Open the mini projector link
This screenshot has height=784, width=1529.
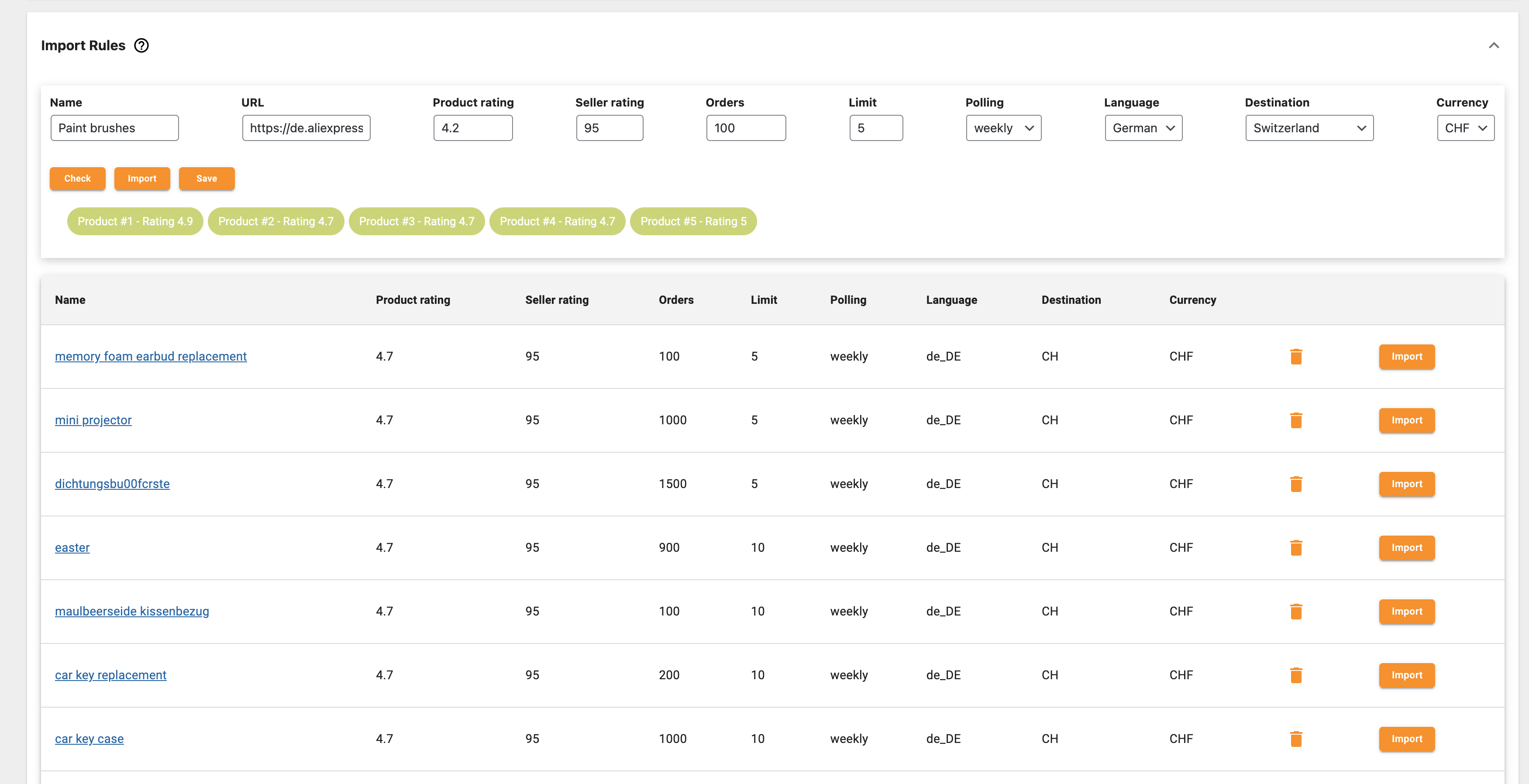click(93, 420)
